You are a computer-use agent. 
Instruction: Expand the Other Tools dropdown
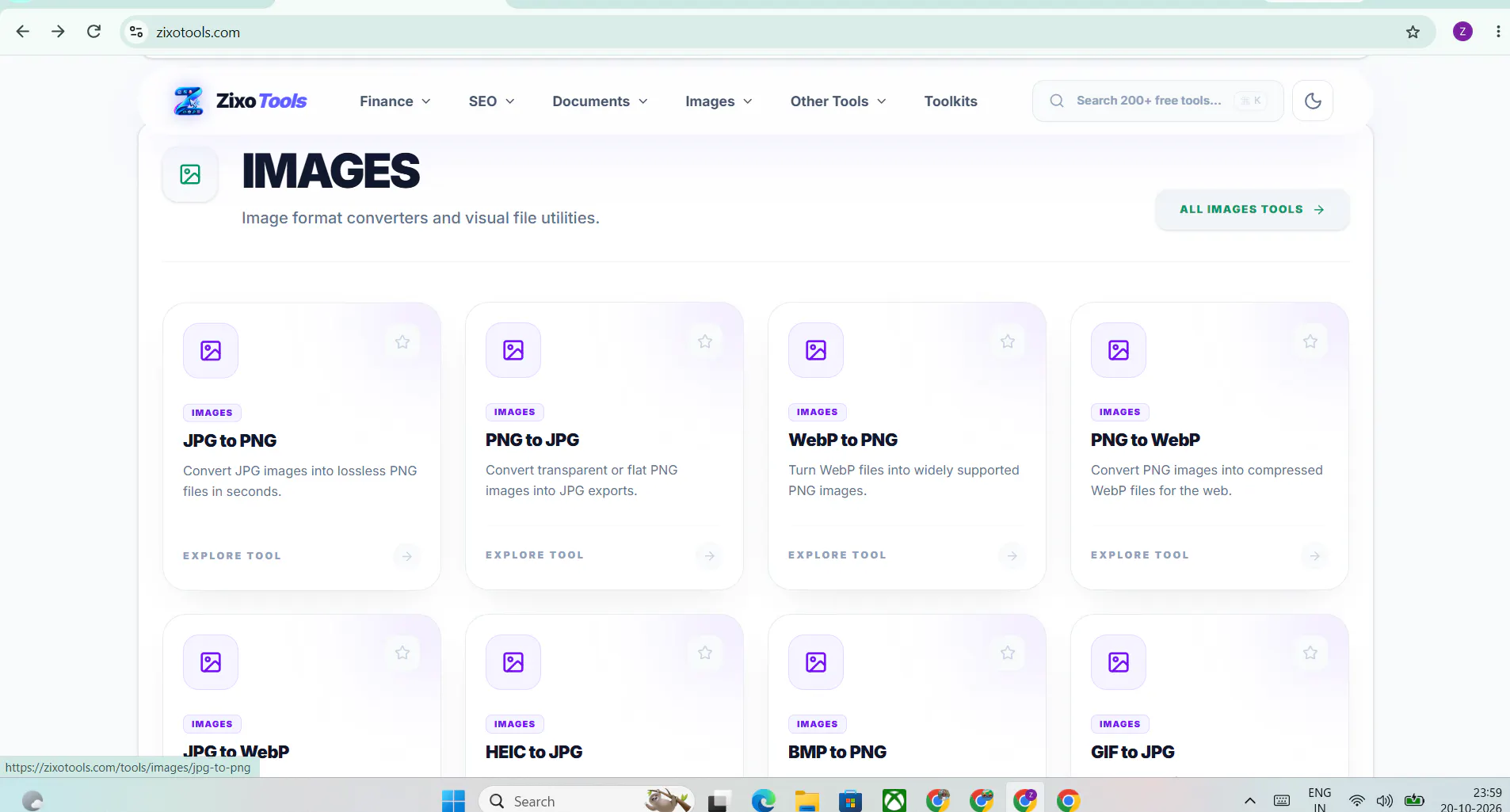838,101
